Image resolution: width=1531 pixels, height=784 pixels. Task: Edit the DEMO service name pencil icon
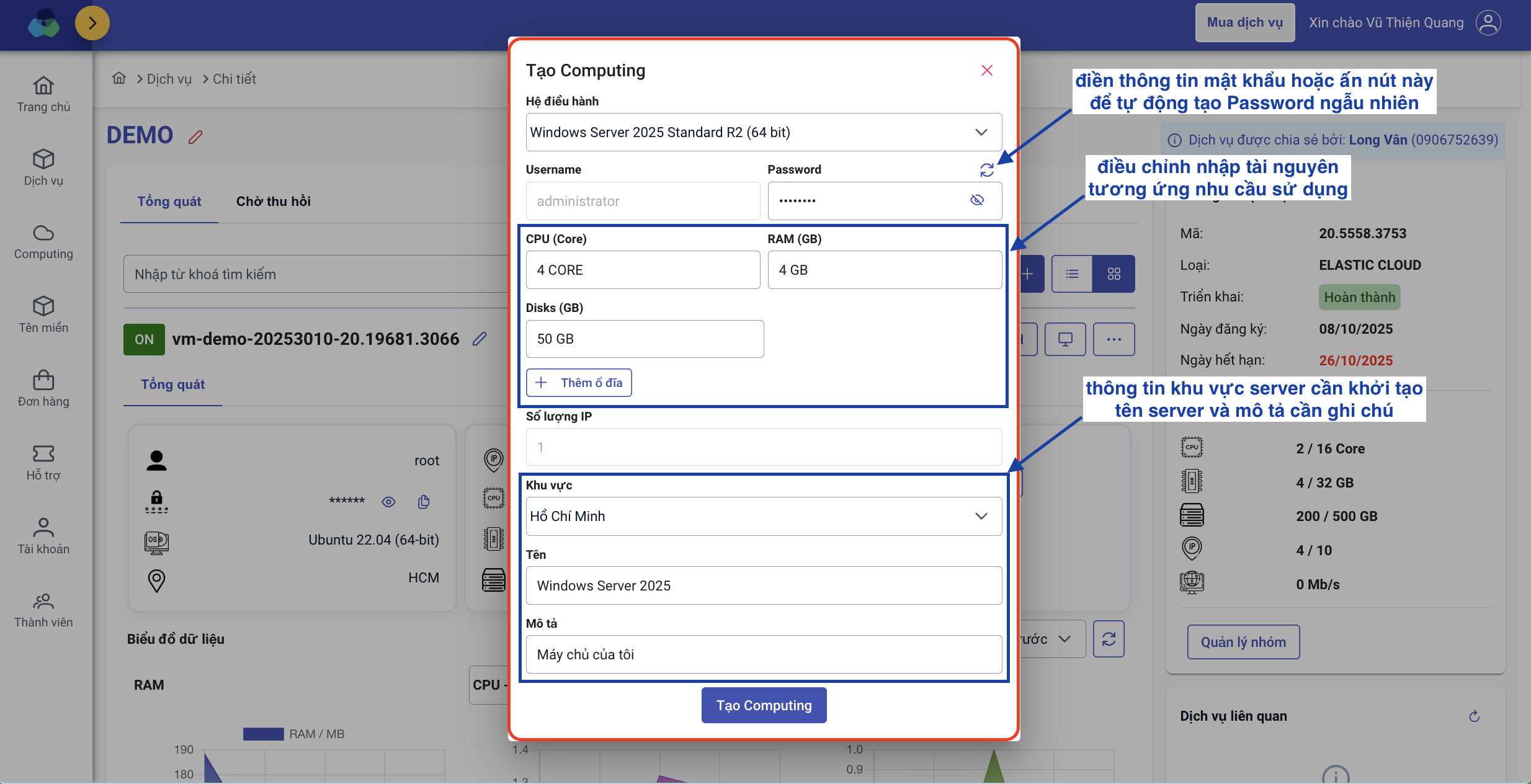(x=195, y=136)
